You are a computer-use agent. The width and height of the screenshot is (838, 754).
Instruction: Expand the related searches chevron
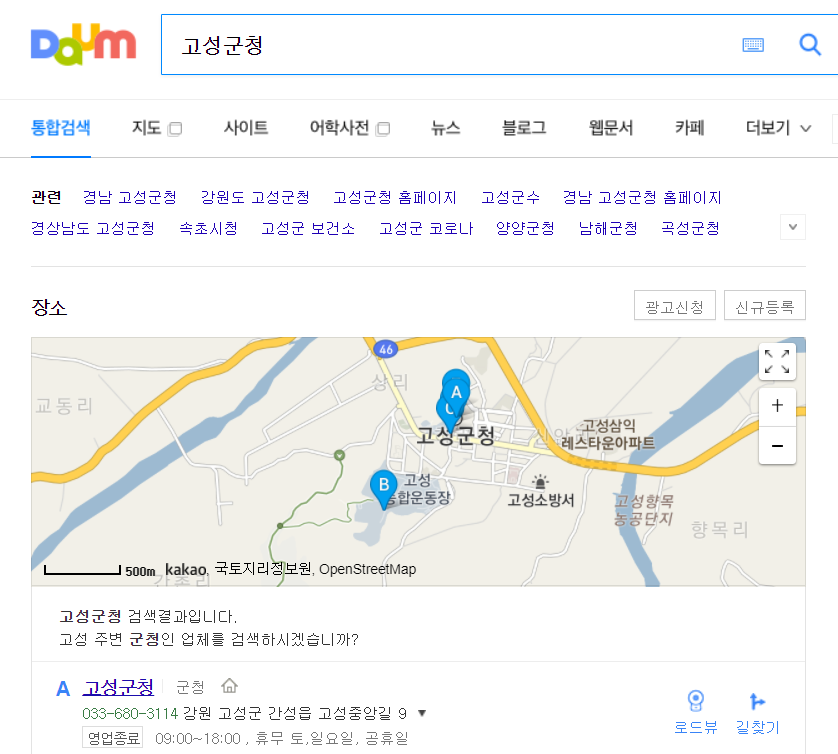point(793,227)
